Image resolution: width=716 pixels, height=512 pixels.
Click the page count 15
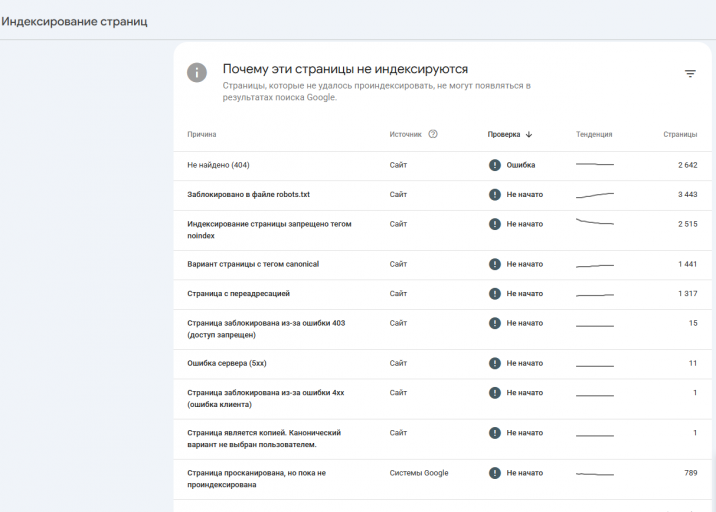(x=693, y=323)
